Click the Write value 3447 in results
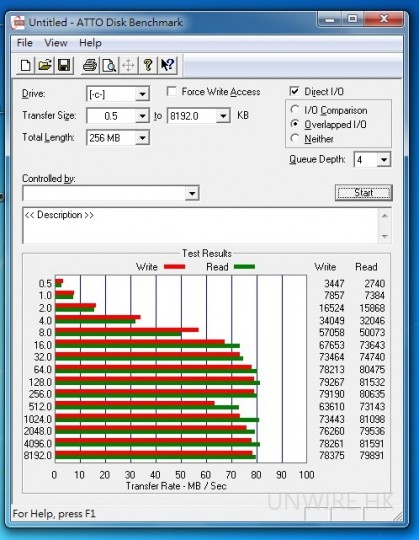Viewport: 419px width, 540px height. (334, 283)
